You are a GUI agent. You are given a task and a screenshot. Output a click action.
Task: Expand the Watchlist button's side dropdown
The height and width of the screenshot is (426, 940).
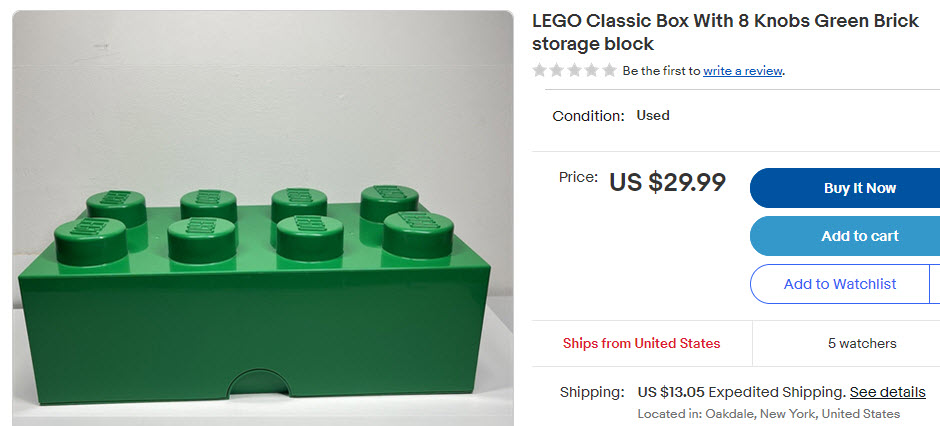pos(935,284)
